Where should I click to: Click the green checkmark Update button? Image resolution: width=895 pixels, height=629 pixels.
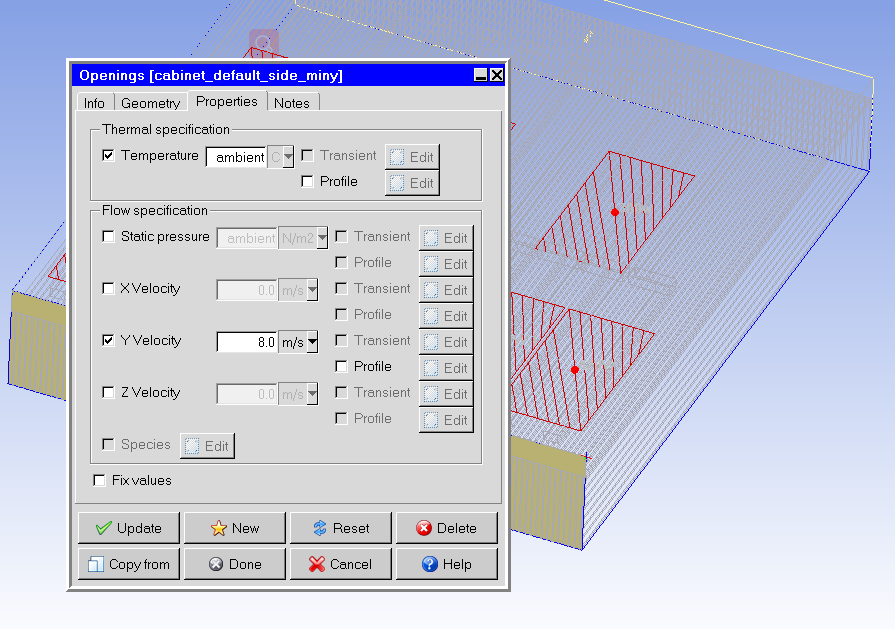tap(128, 528)
